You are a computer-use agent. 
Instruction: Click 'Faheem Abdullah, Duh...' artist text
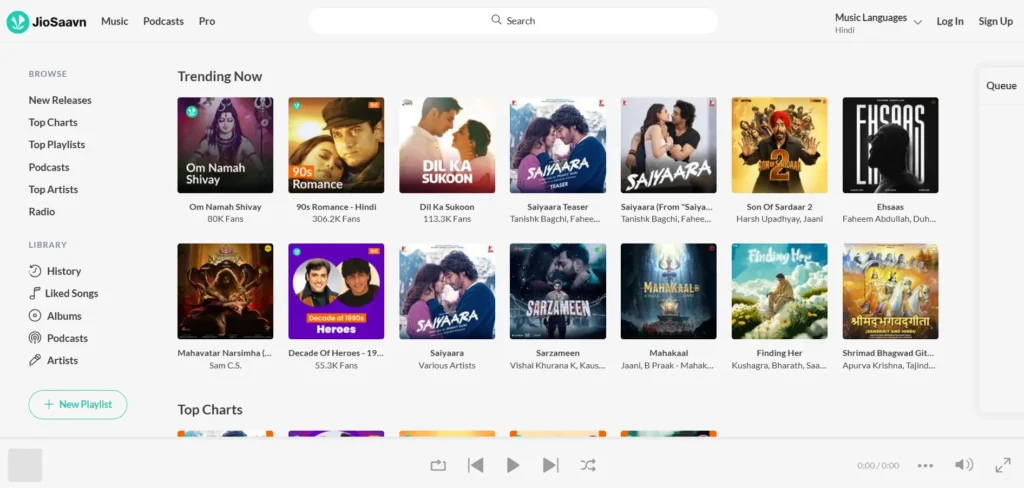point(888,219)
